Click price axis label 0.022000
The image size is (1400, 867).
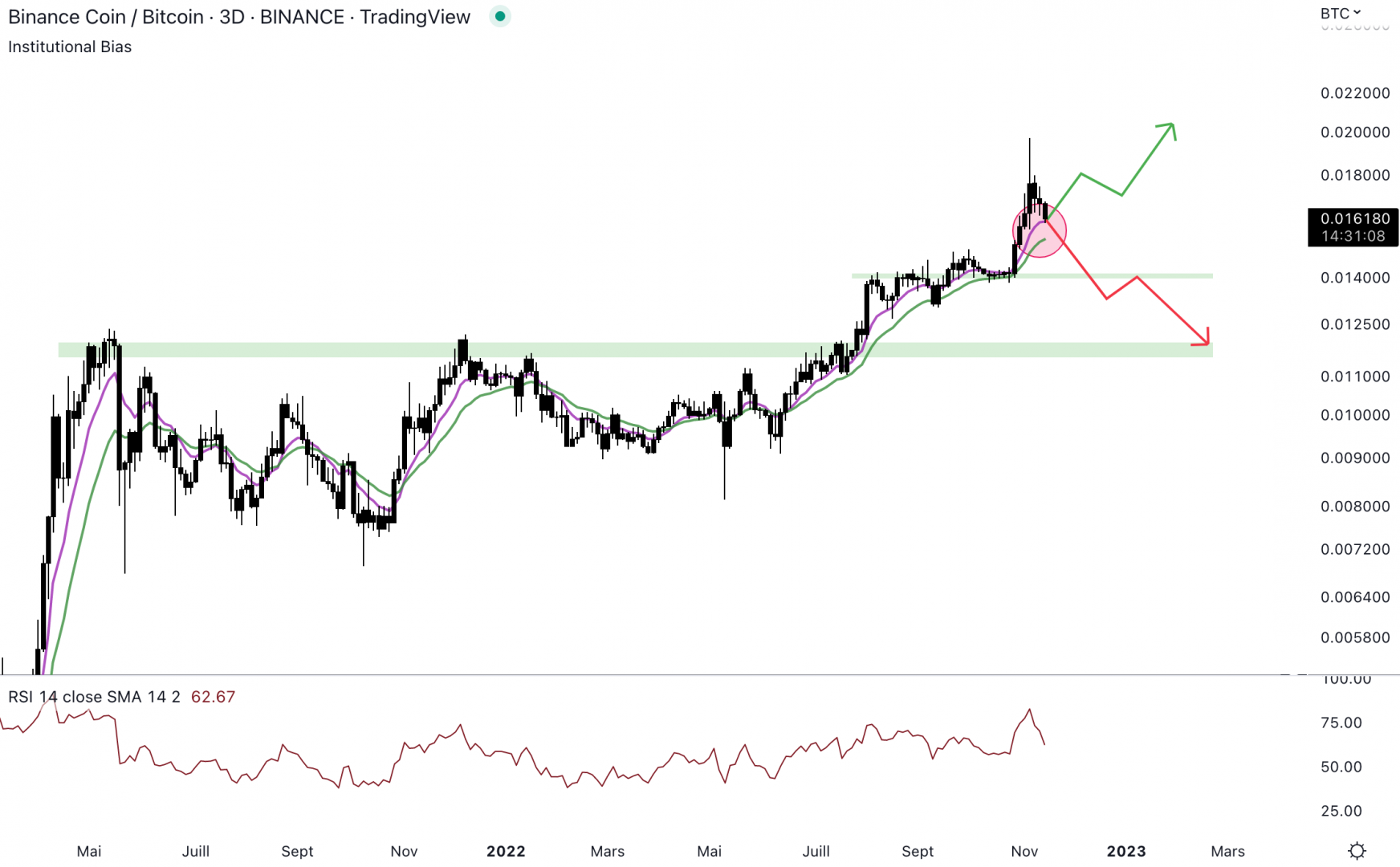(1355, 93)
